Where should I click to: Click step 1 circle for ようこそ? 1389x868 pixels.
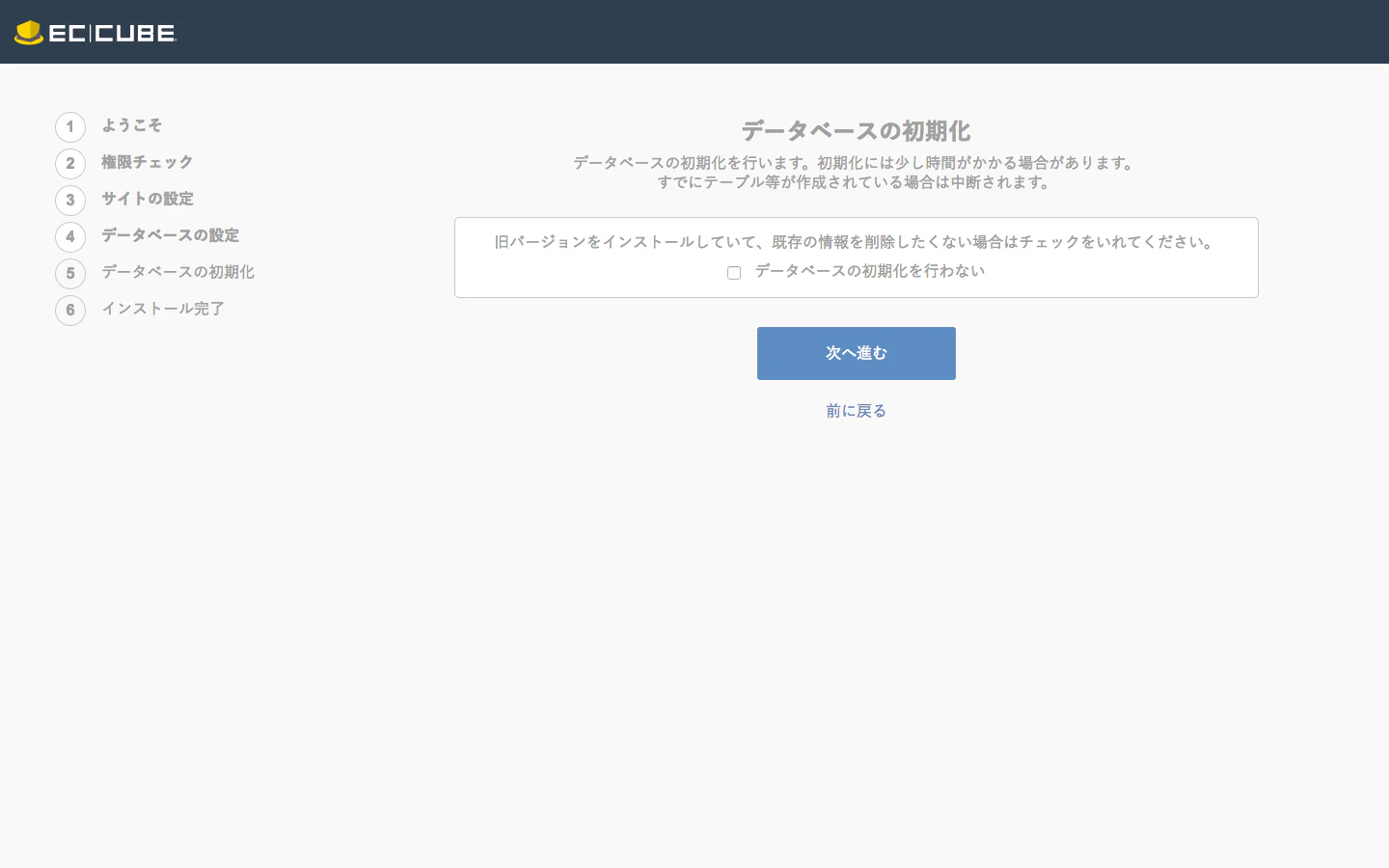coord(70,127)
